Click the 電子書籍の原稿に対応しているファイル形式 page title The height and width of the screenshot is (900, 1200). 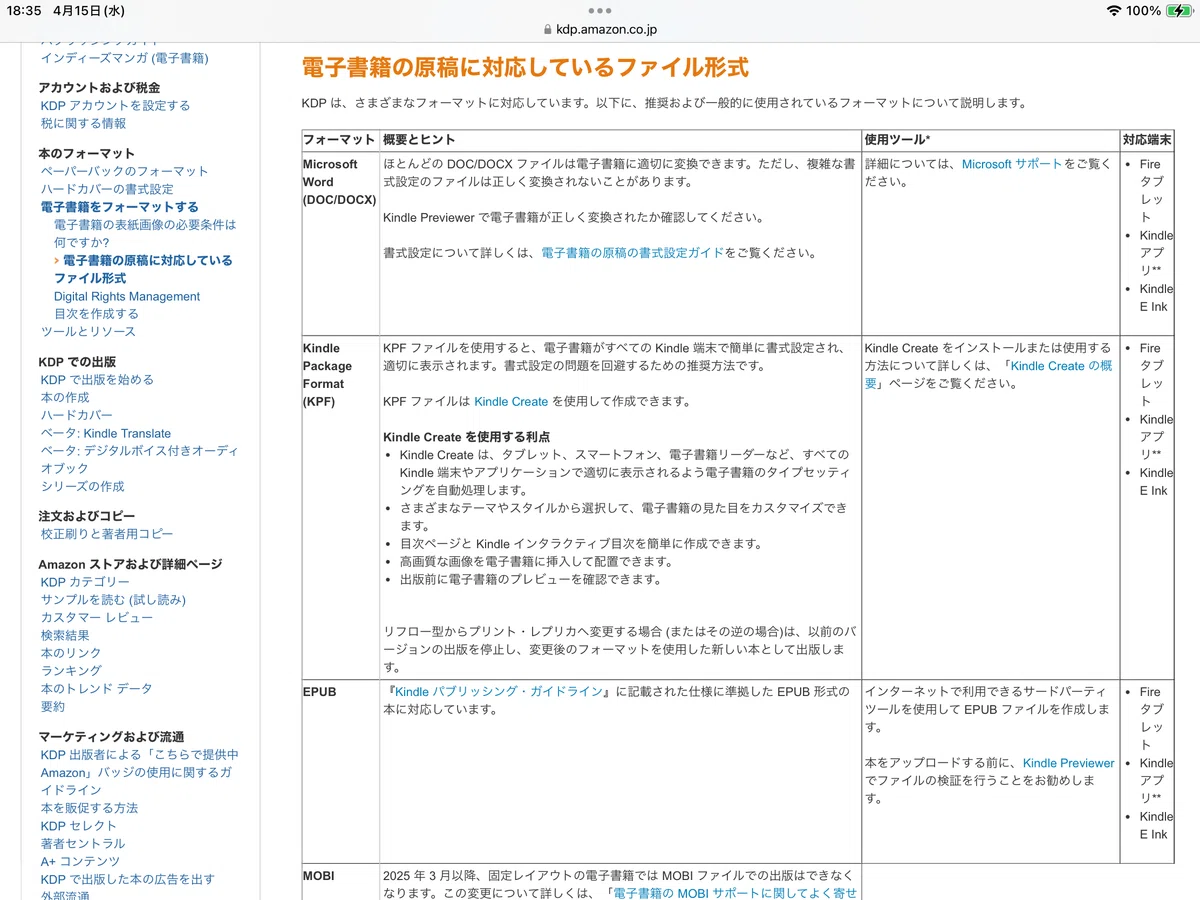[525, 68]
